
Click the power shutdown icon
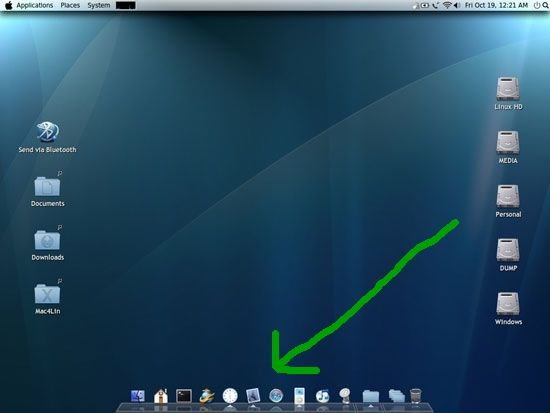coord(537,5)
